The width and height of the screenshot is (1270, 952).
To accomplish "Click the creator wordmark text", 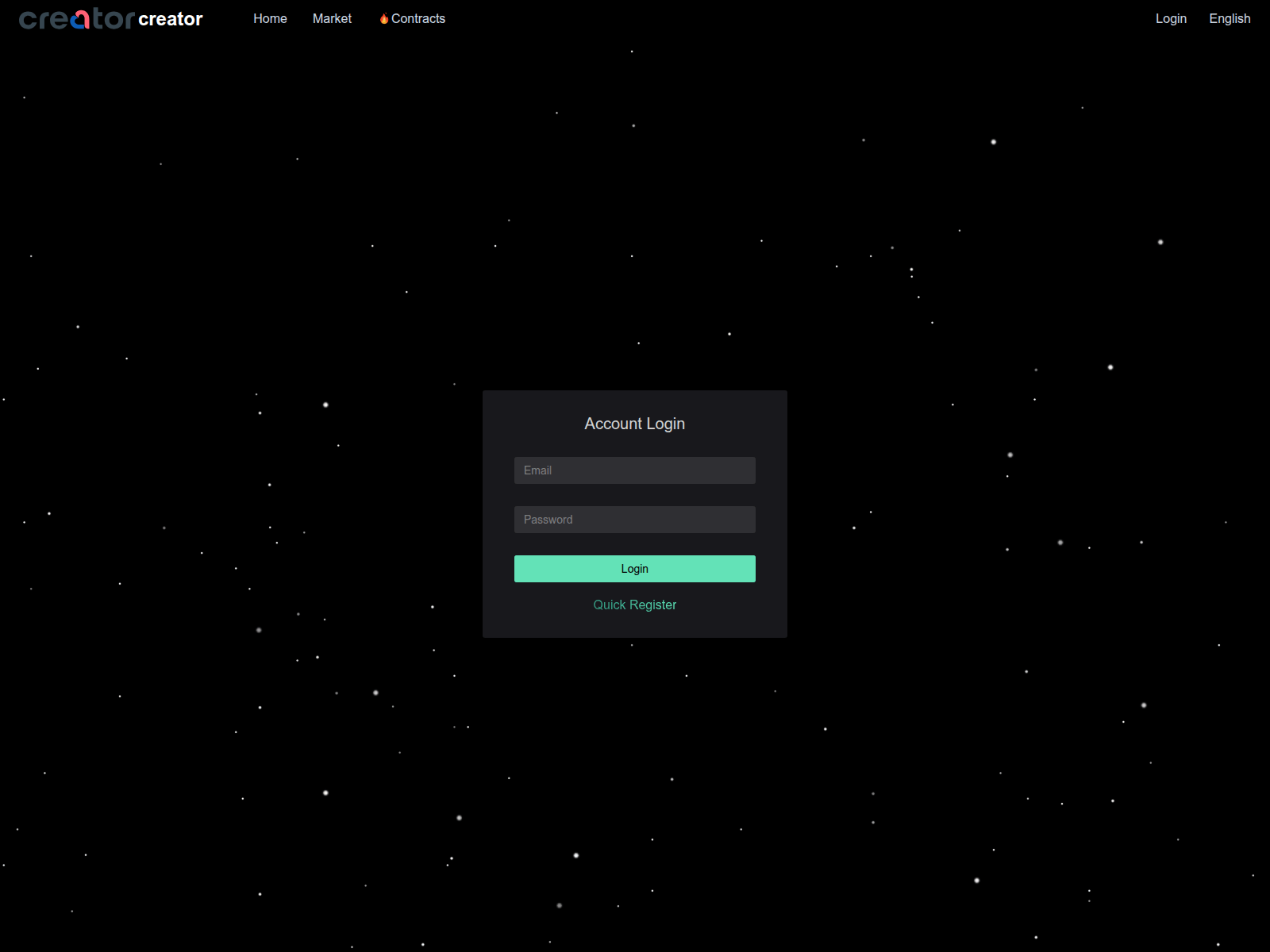I will [x=169, y=18].
